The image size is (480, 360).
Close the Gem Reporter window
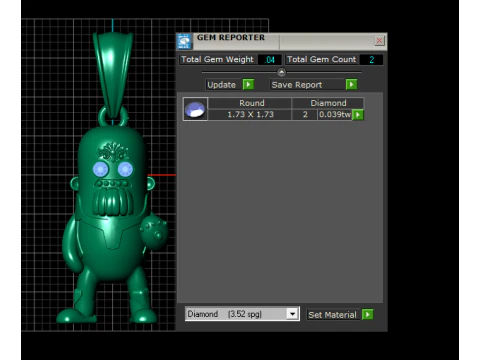[379, 41]
